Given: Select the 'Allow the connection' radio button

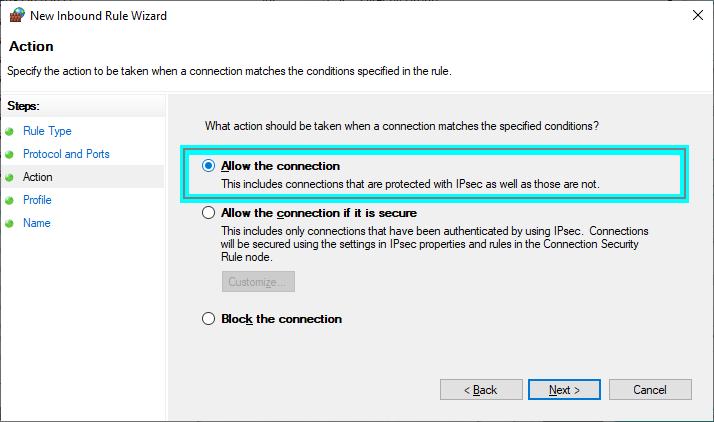Looking at the screenshot, I should pos(208,166).
